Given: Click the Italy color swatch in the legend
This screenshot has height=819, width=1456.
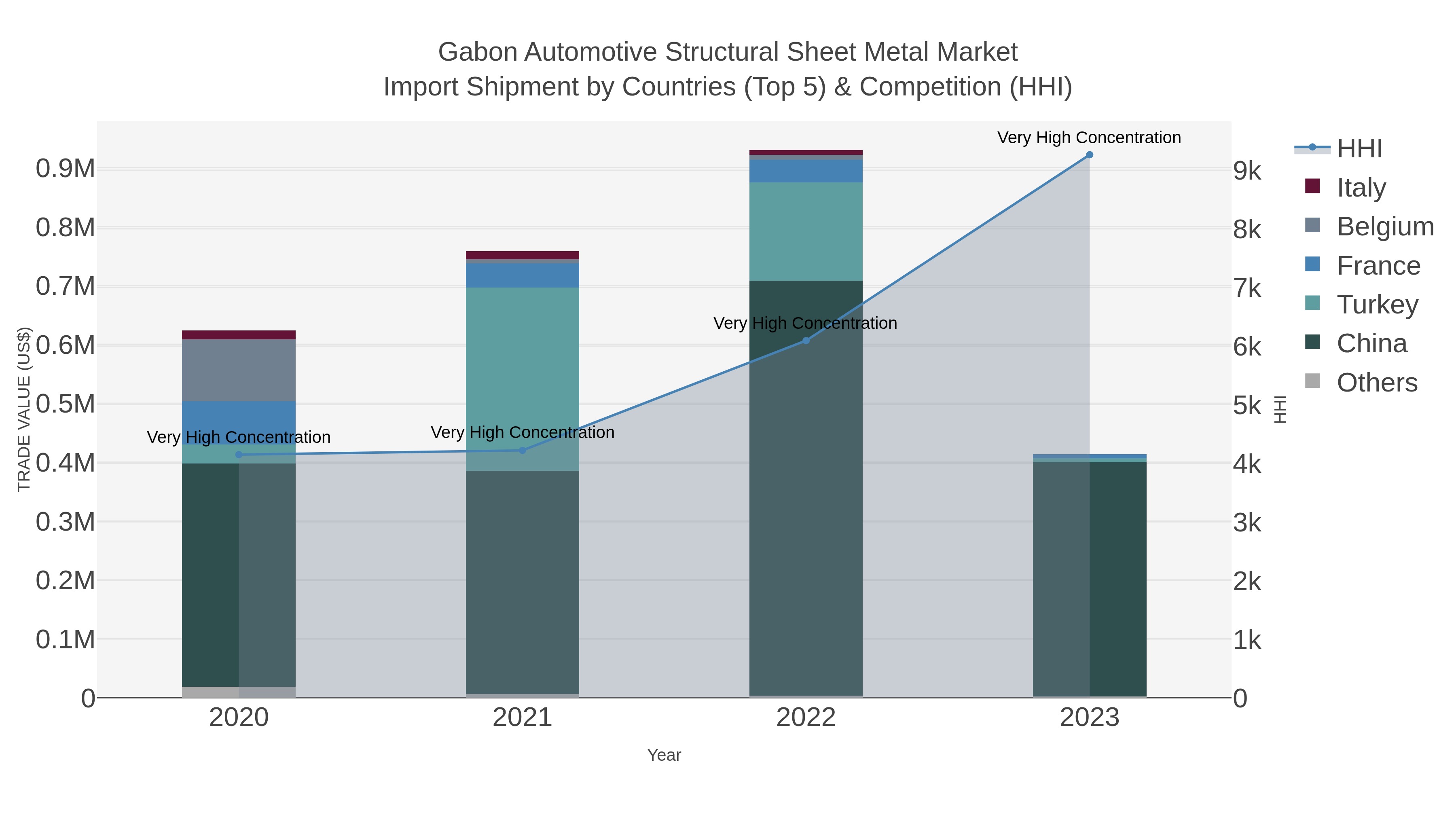Looking at the screenshot, I should click(x=1312, y=186).
